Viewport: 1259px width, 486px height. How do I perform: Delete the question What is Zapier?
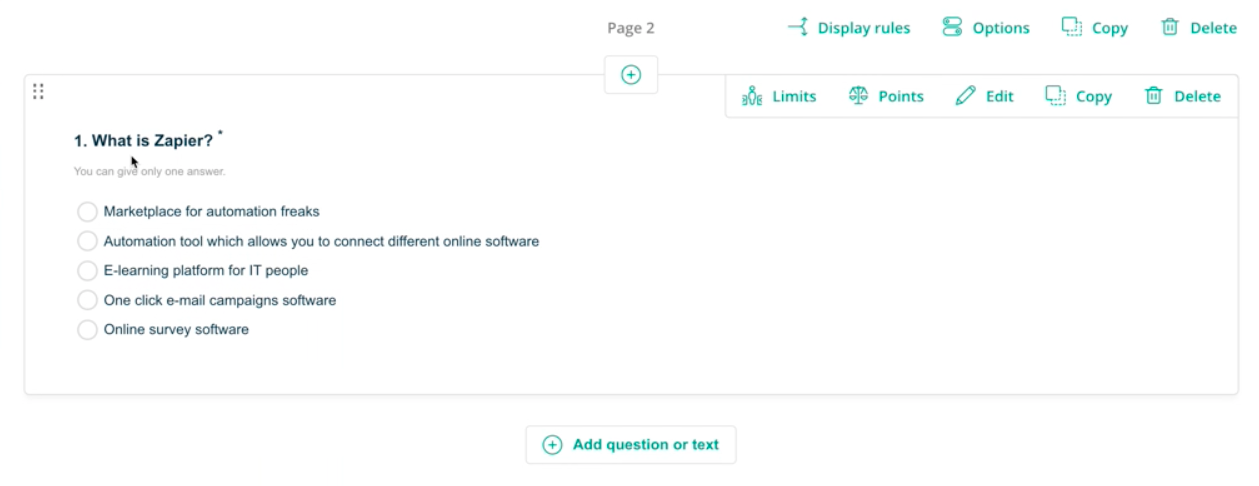1182,96
